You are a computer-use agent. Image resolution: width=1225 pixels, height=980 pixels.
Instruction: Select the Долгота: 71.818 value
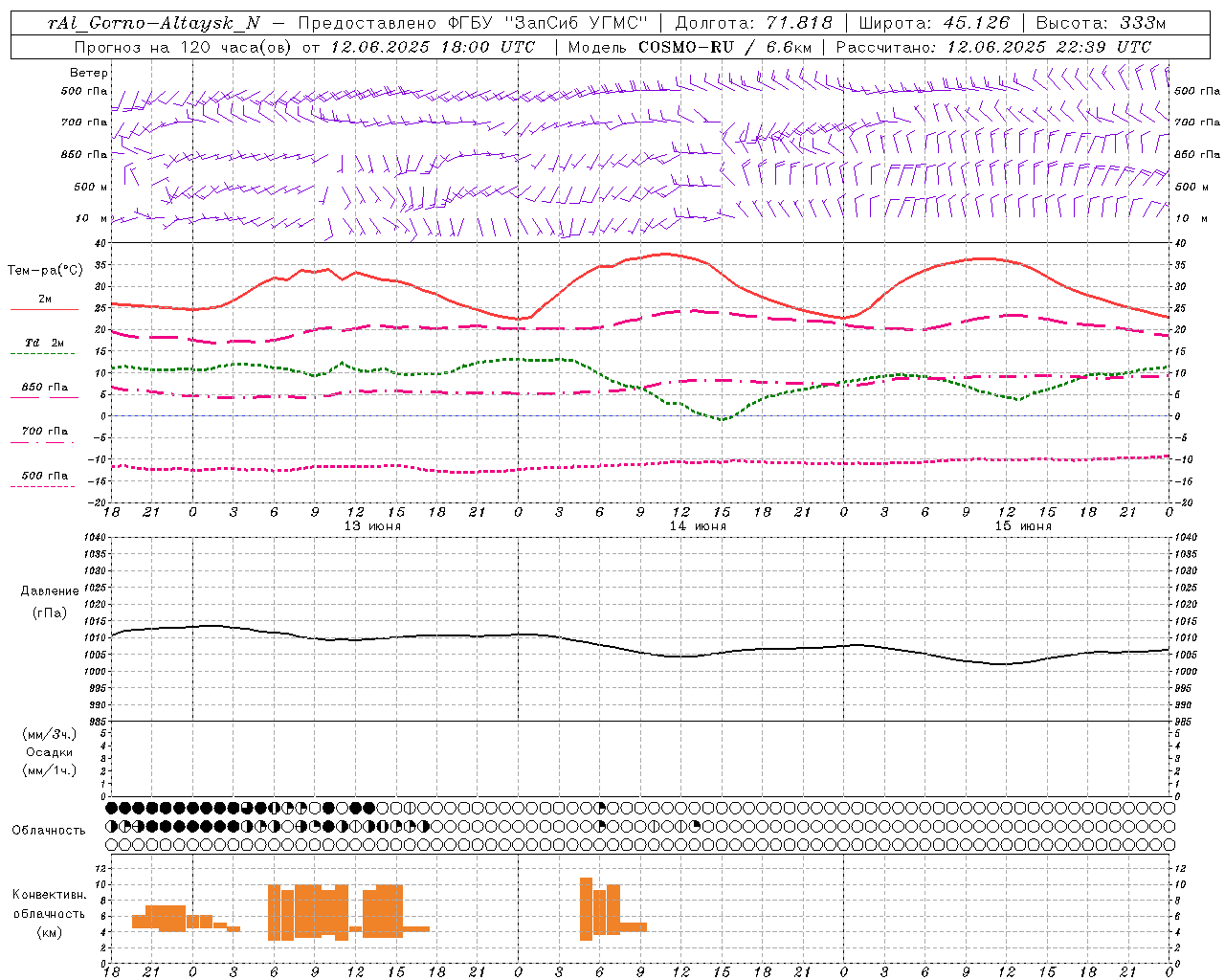(754, 23)
